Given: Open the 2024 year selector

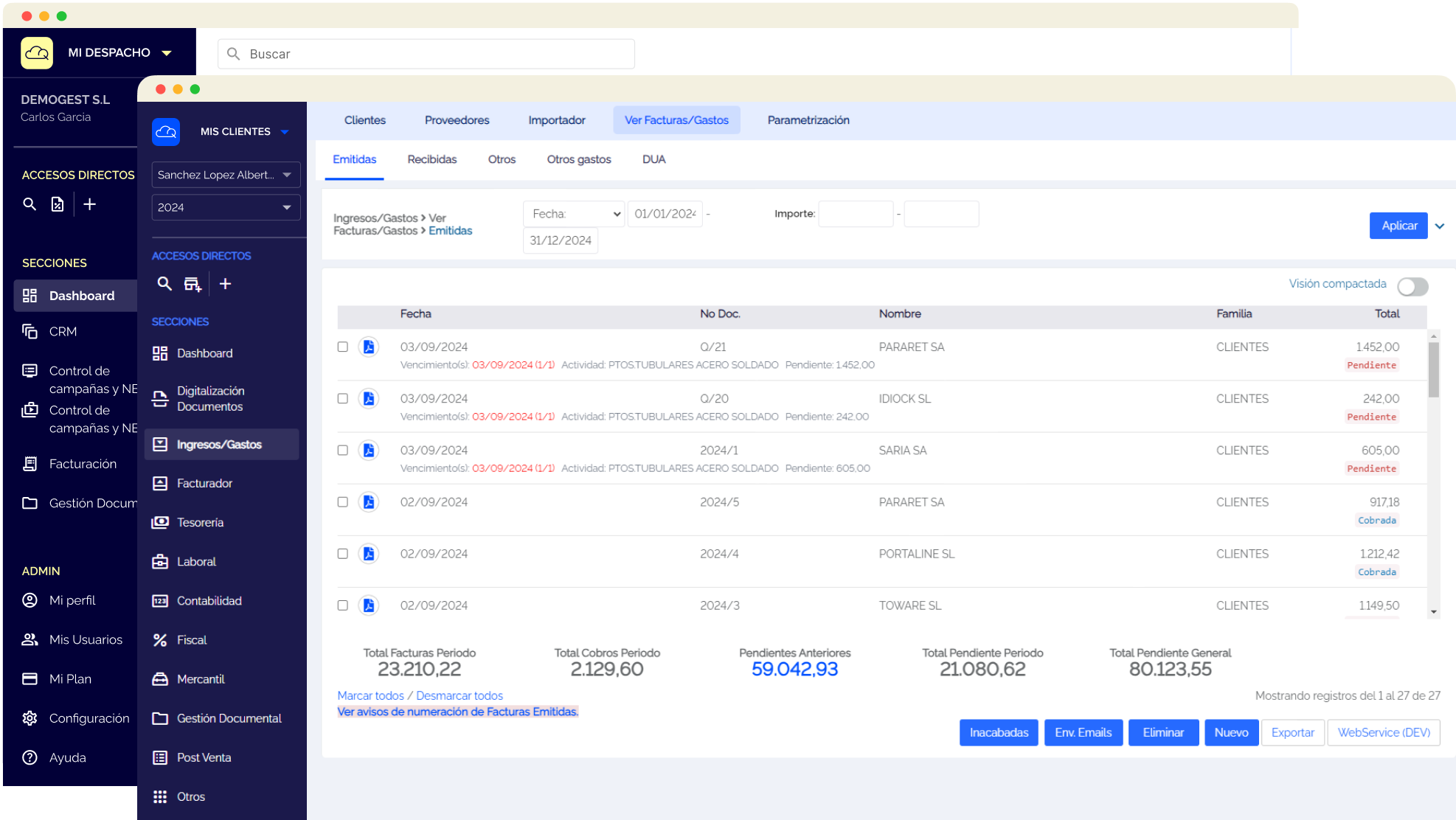Looking at the screenshot, I should [x=226, y=207].
